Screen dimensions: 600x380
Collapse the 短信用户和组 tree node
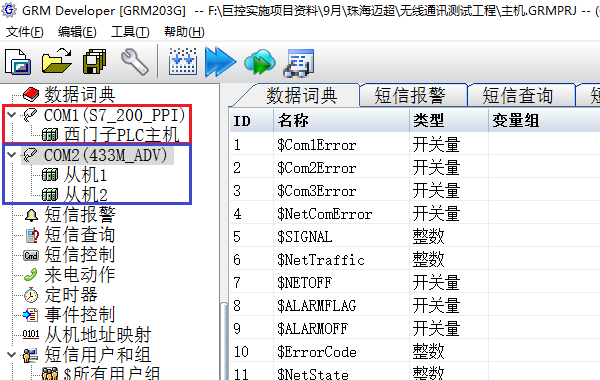[11, 355]
